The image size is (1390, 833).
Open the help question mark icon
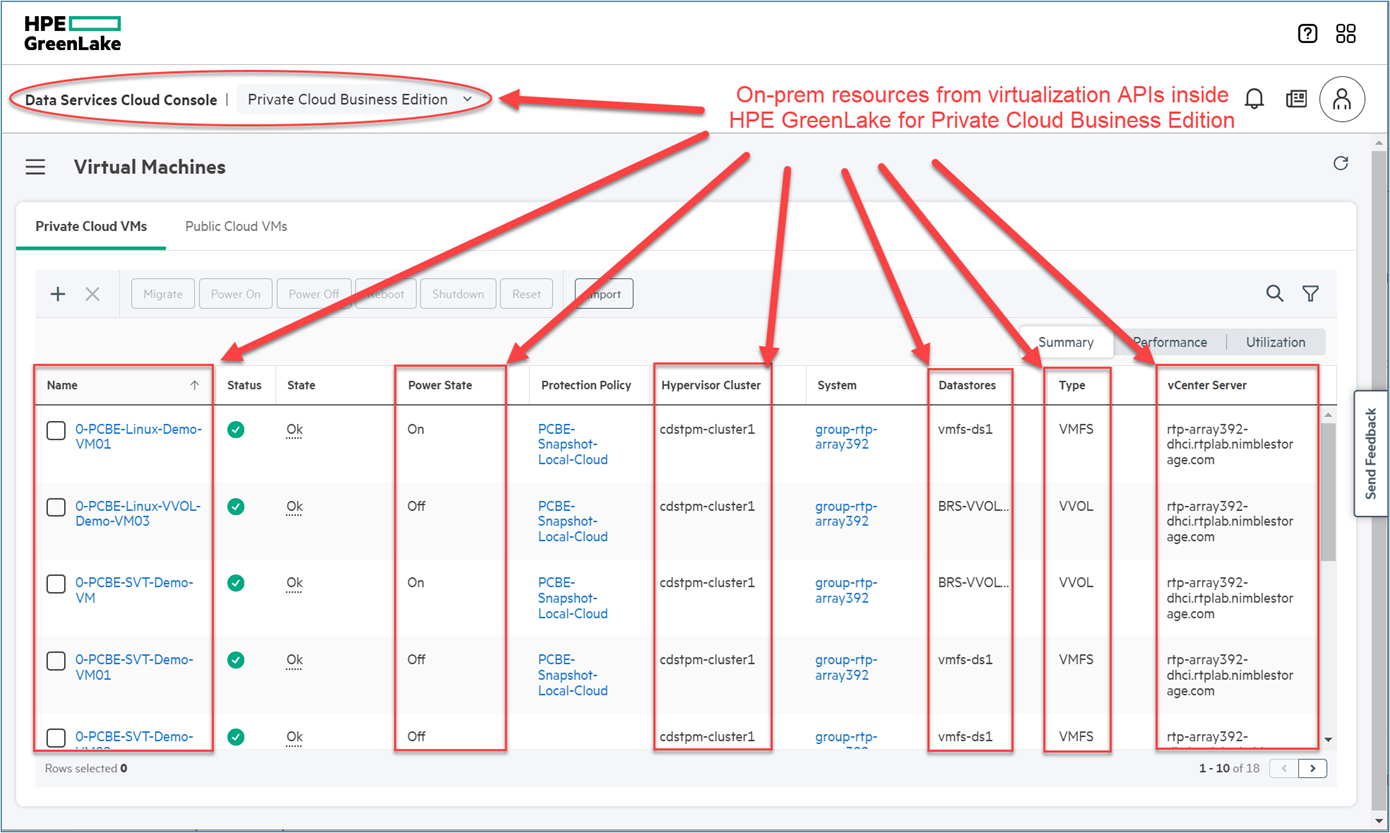pos(1307,34)
